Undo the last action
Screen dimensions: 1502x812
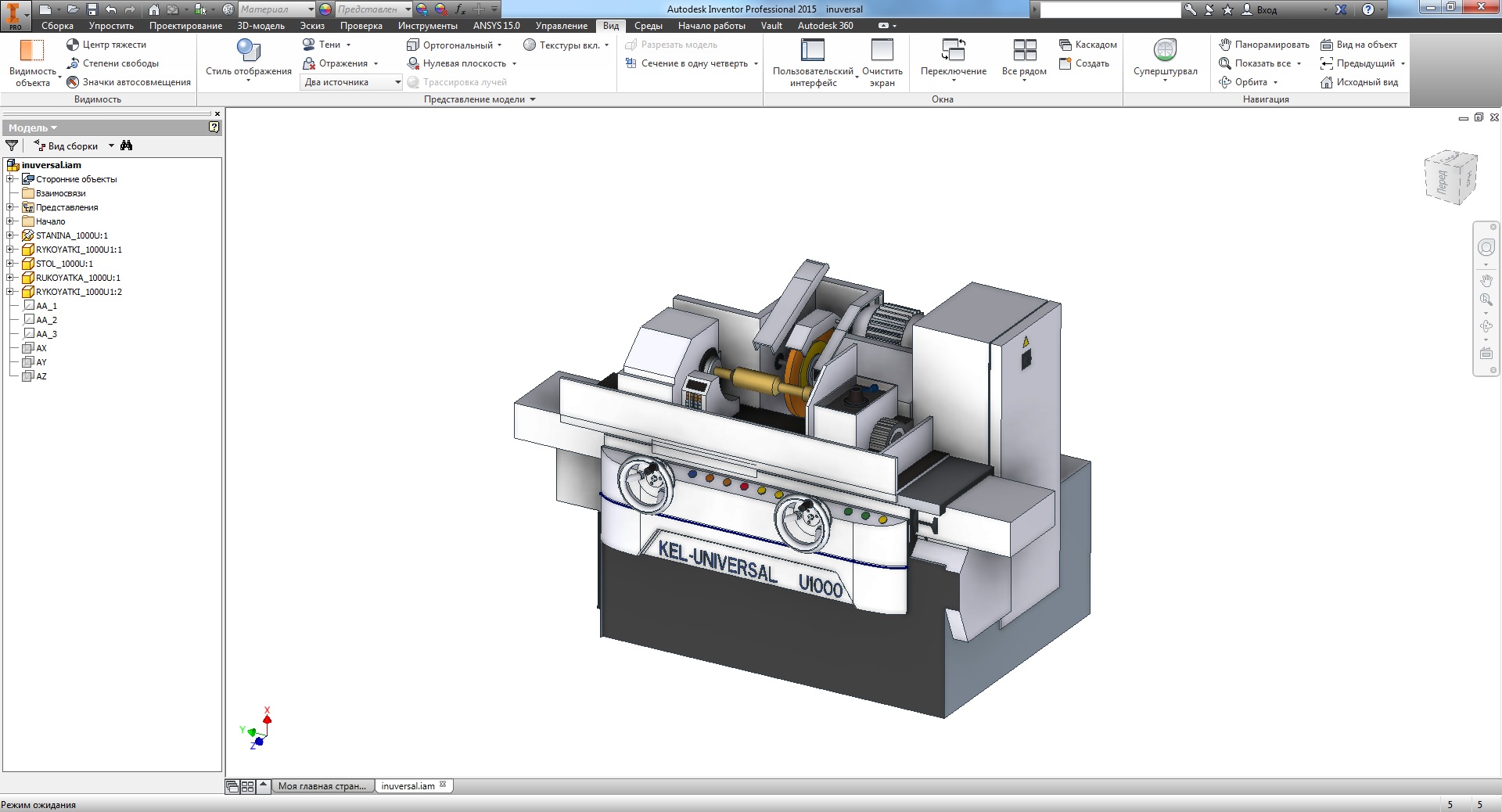pyautogui.click(x=110, y=9)
